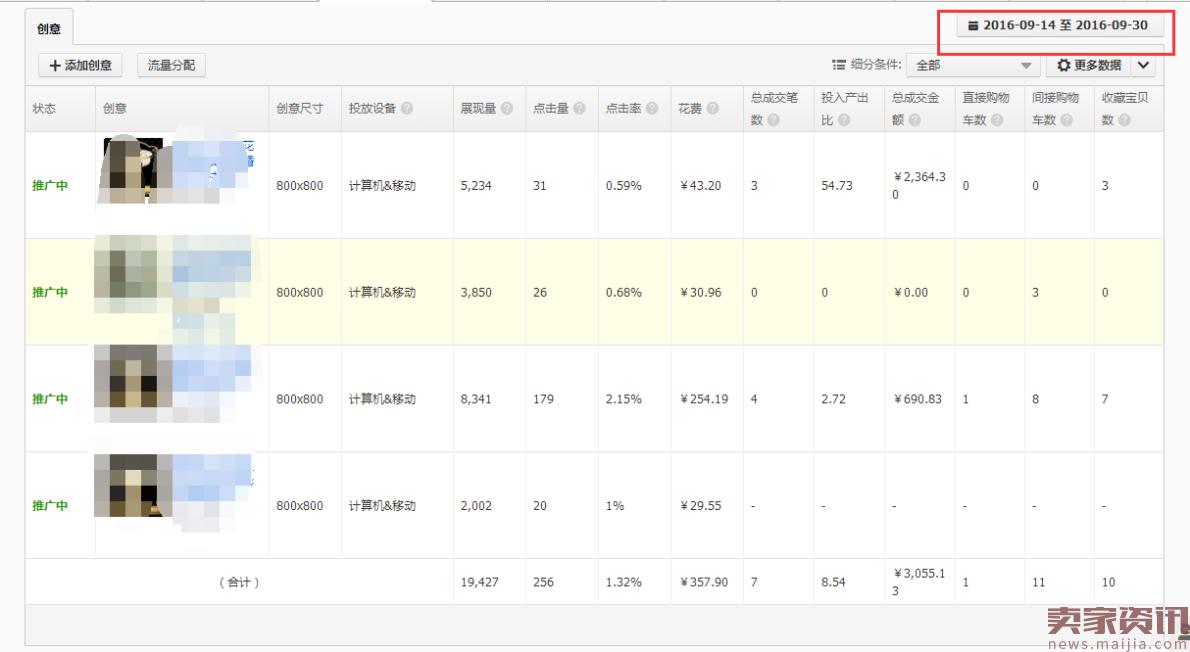Click the 创意尺寸 column header

pos(300,109)
